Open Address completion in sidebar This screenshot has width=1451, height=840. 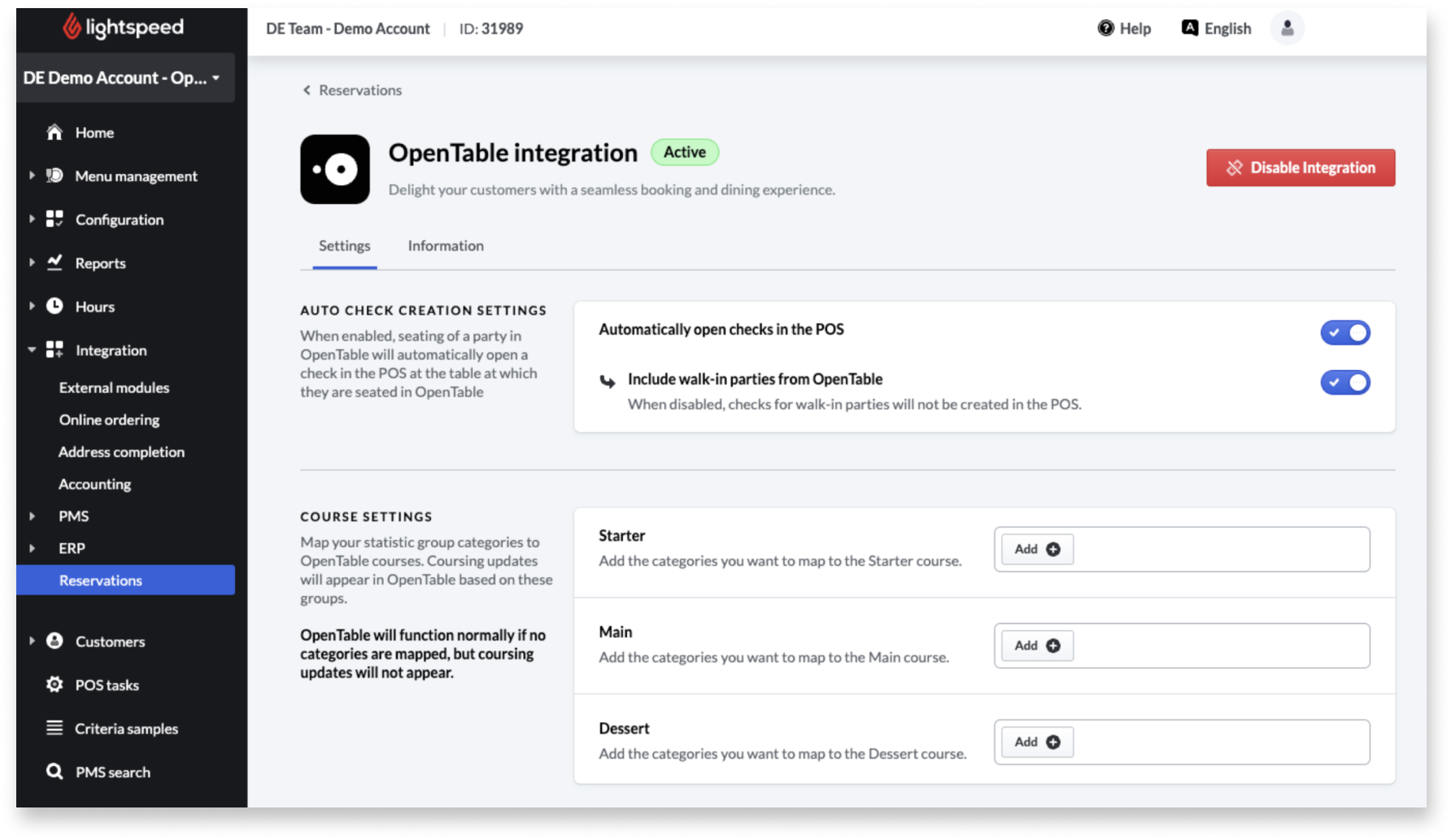click(121, 452)
